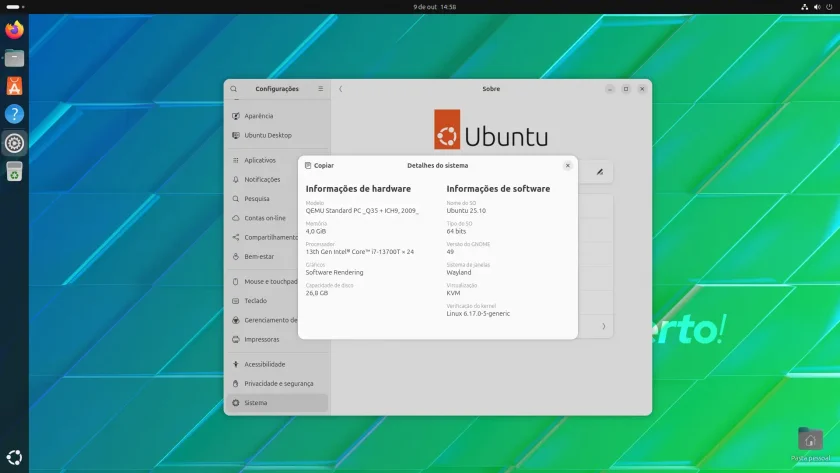Click GNOME version value 49
The height and width of the screenshot is (473, 840).
tap(450, 252)
